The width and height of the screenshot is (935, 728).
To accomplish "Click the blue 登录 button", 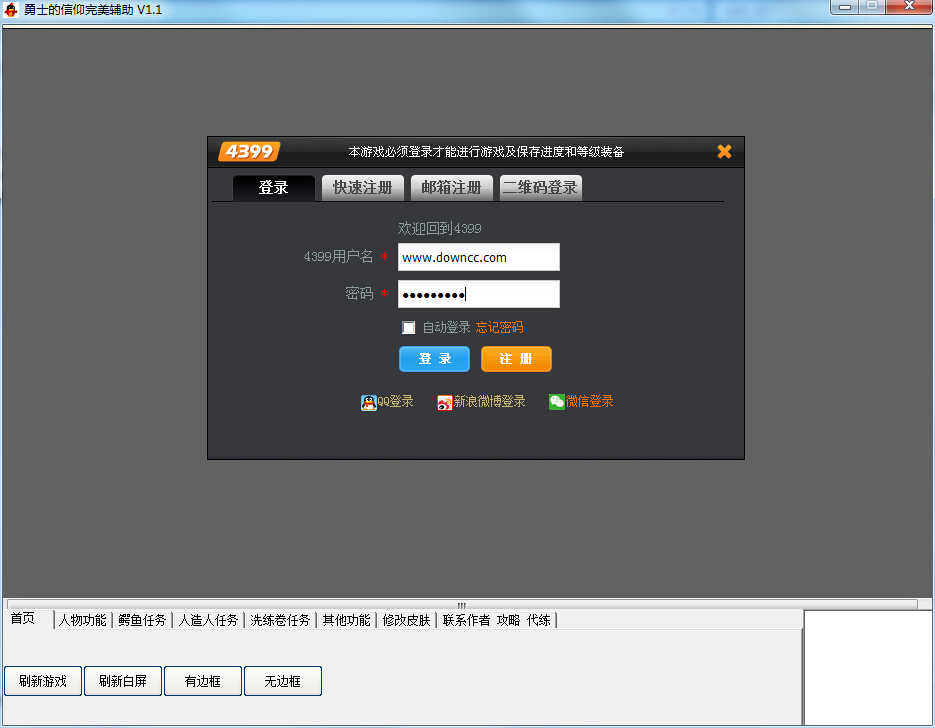I will (x=434, y=359).
